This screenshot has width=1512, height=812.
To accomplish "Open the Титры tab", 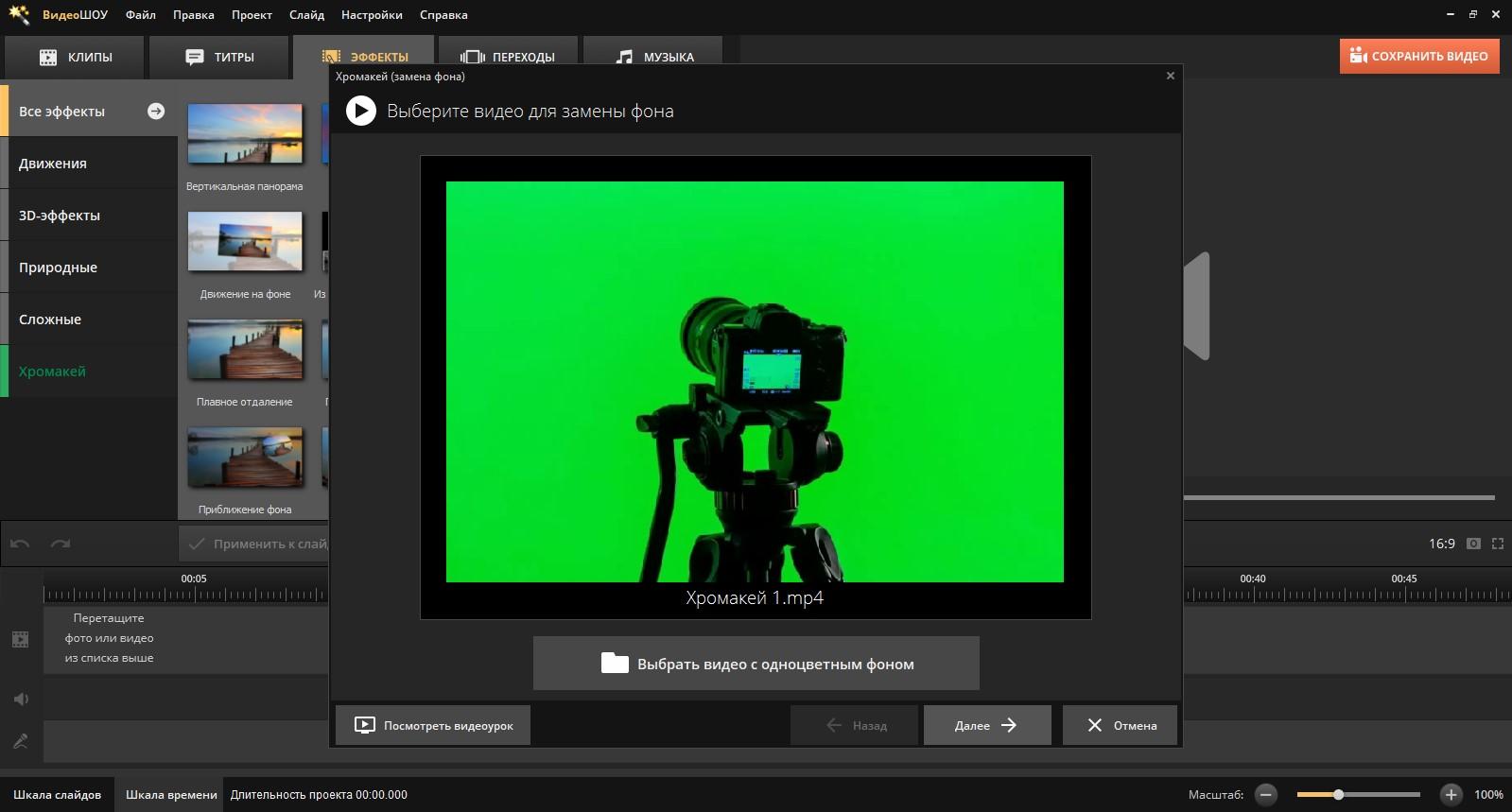I will (x=219, y=57).
